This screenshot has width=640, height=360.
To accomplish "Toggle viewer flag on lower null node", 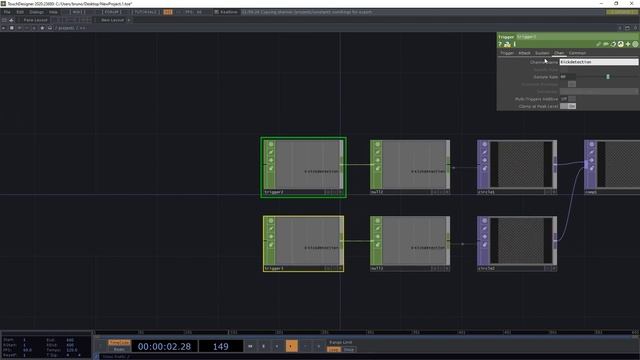I will click(x=378, y=221).
